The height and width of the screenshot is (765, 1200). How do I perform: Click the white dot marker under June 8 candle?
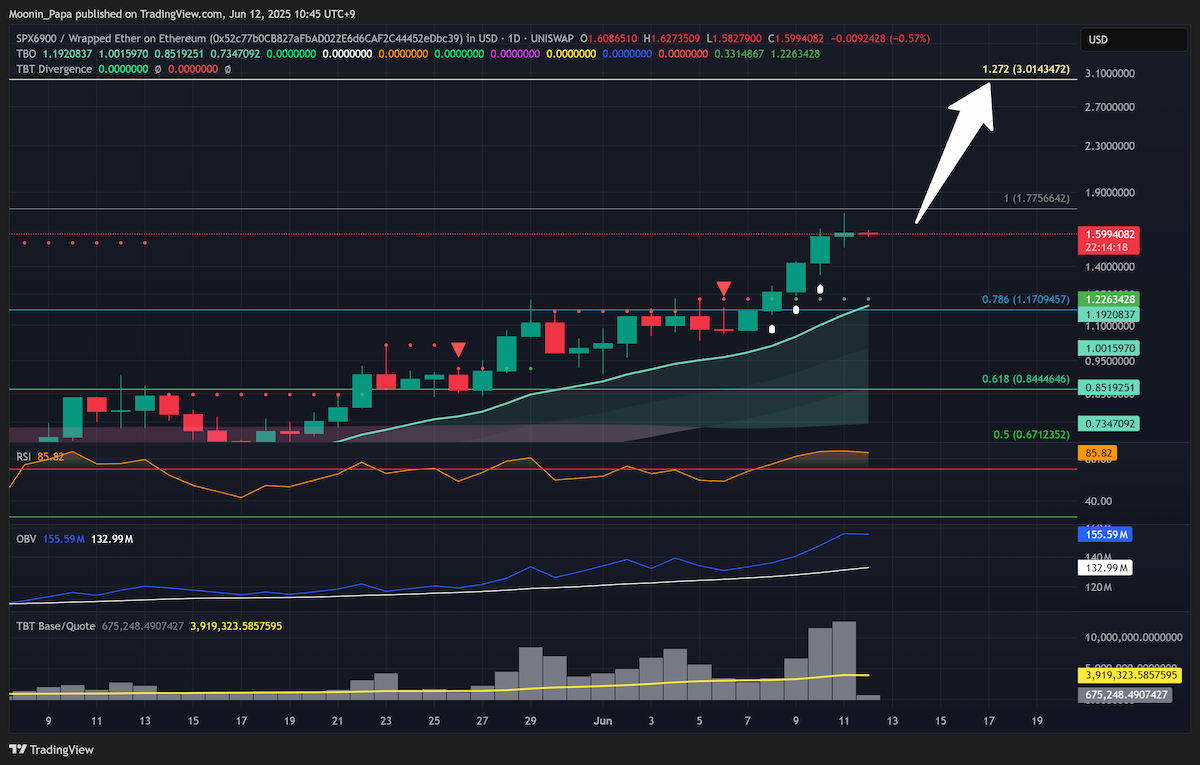coord(771,327)
